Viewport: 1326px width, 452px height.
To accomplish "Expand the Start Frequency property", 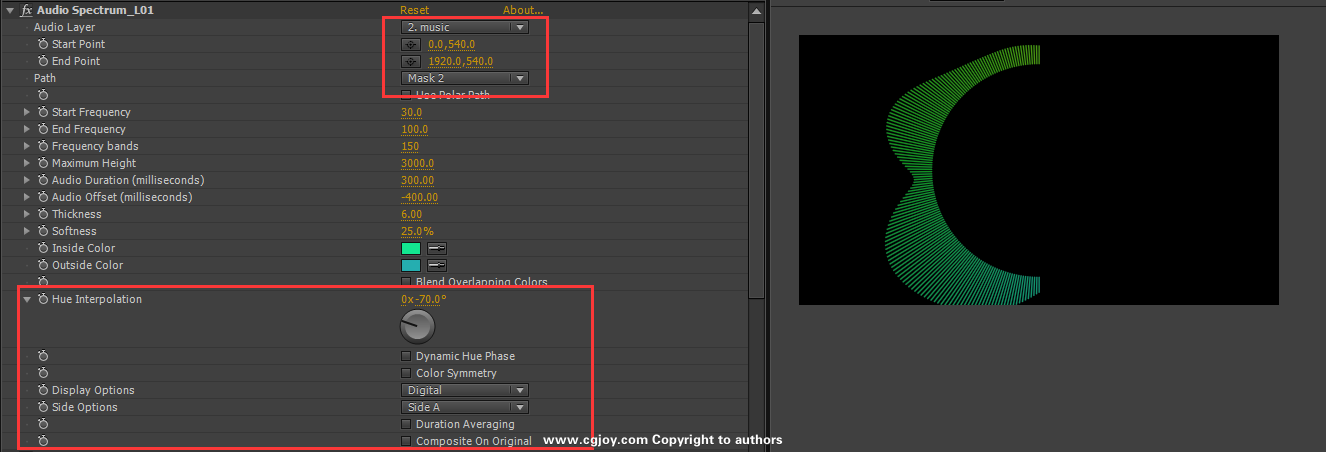I will 27,112.
